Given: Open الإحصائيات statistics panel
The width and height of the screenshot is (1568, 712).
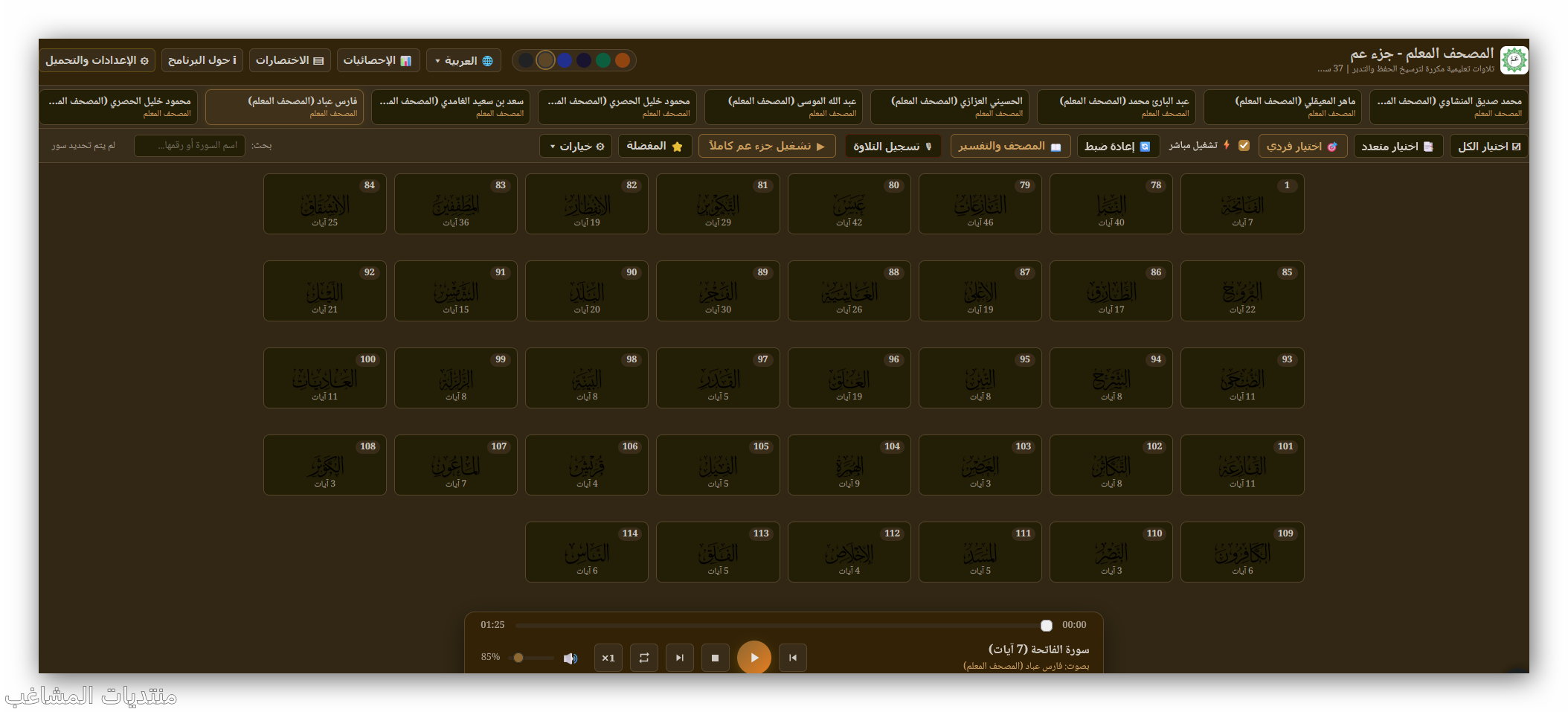Looking at the screenshot, I should 378,60.
